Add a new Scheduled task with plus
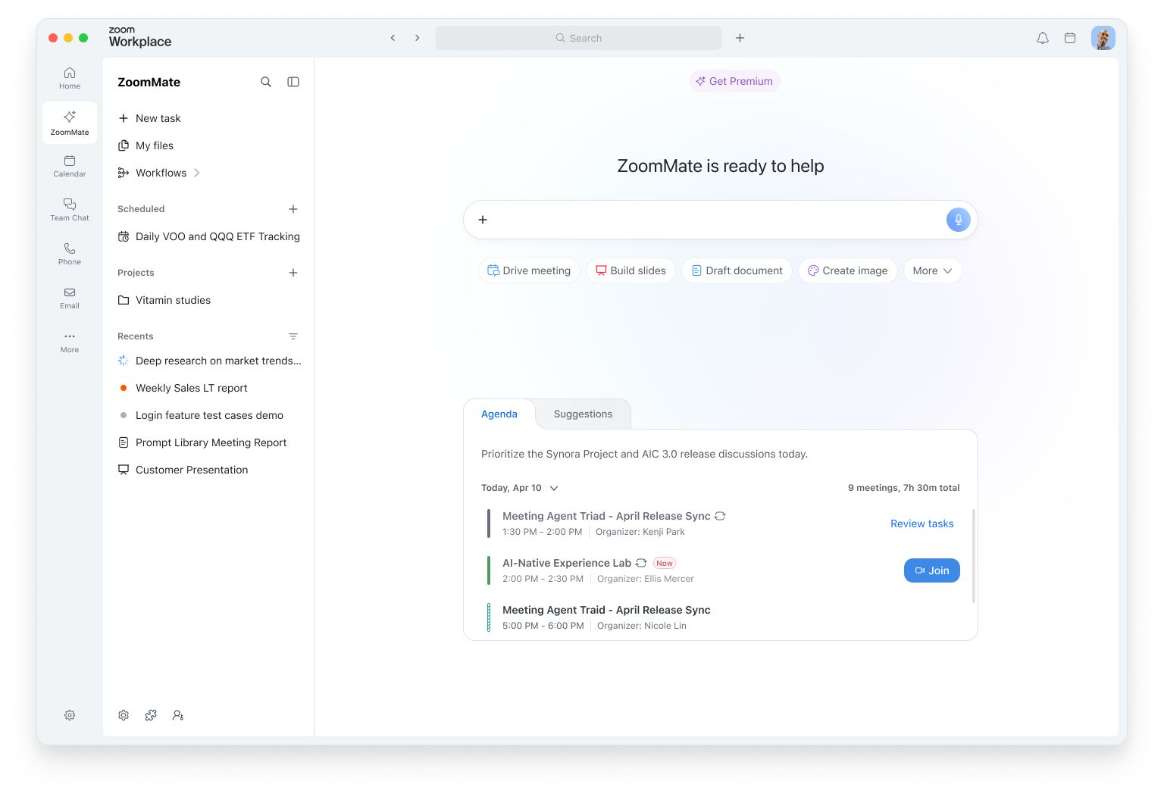This screenshot has height=800, width=1164. (293, 209)
